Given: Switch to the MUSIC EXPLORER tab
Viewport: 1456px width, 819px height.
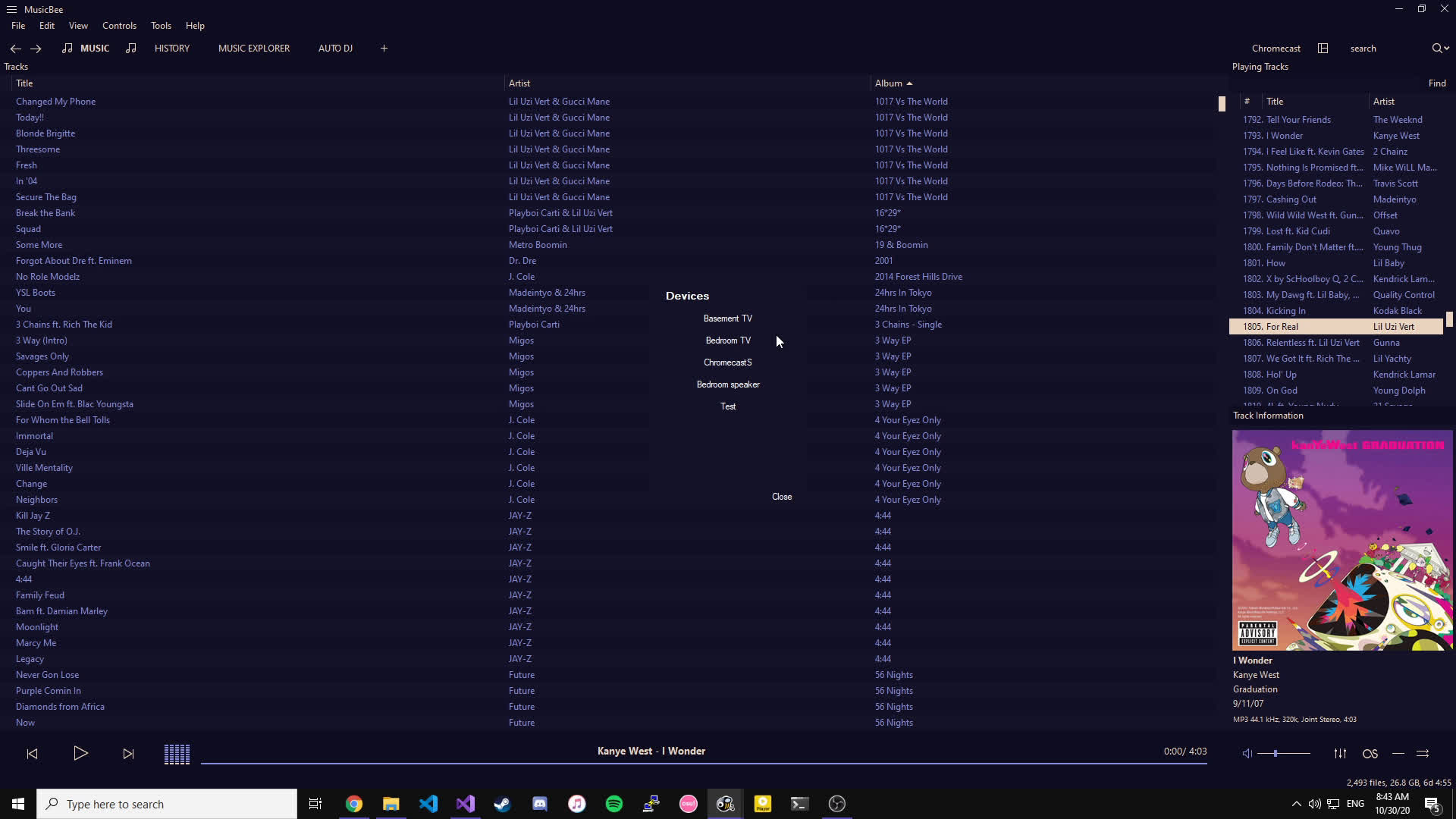Looking at the screenshot, I should pos(254,49).
